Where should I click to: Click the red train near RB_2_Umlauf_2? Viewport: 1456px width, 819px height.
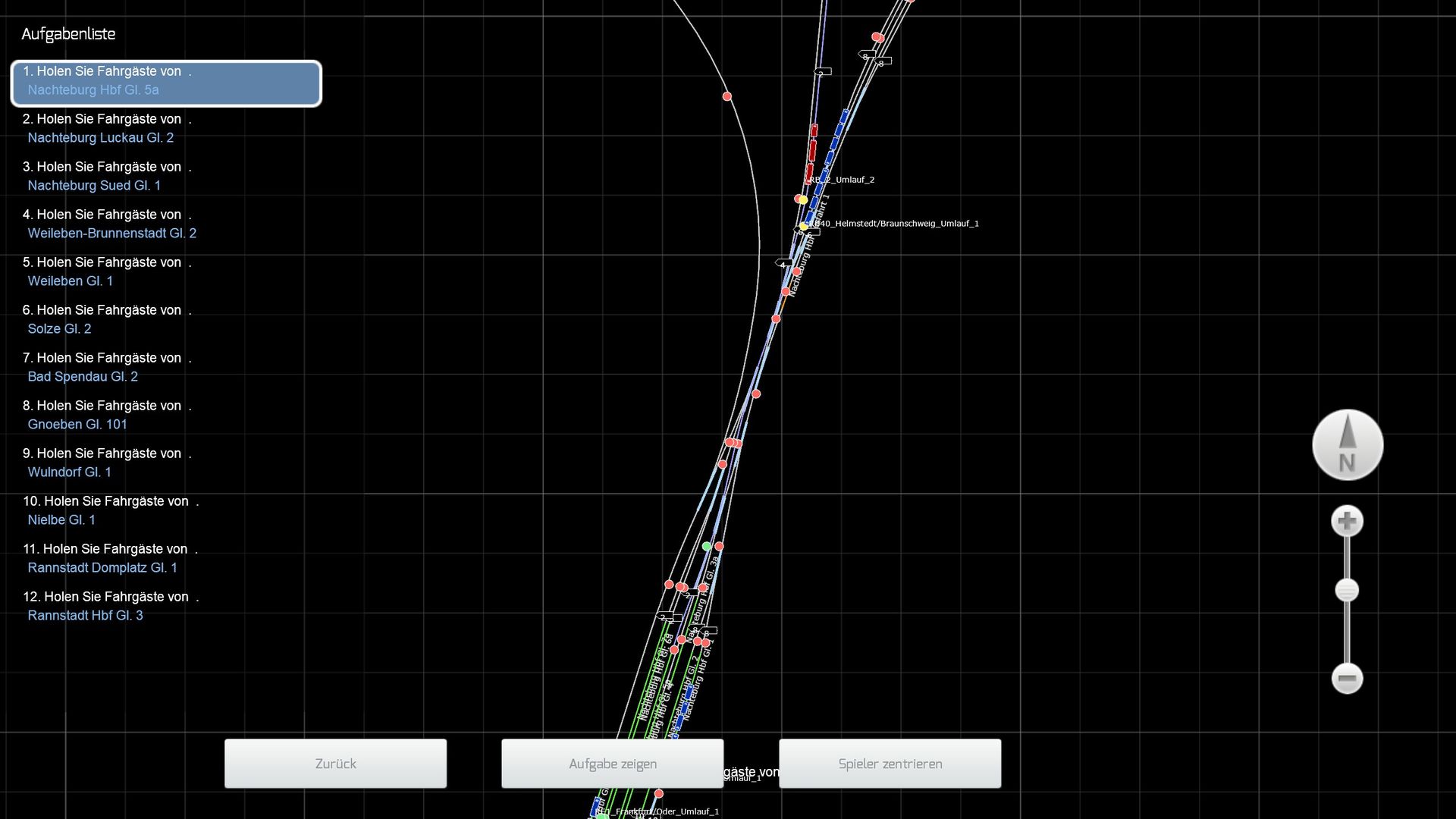(x=812, y=152)
